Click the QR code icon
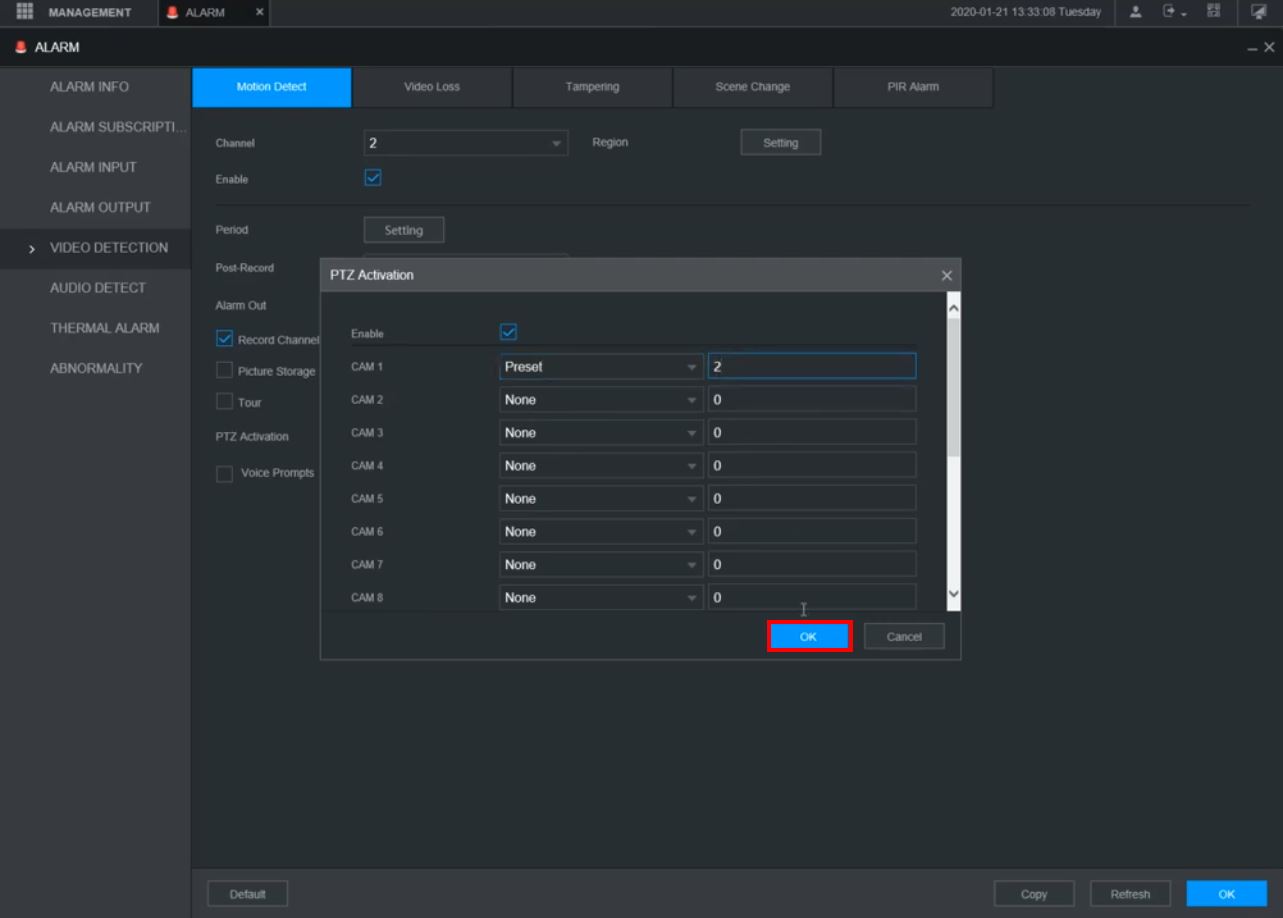The width and height of the screenshot is (1283, 918). [x=1214, y=12]
